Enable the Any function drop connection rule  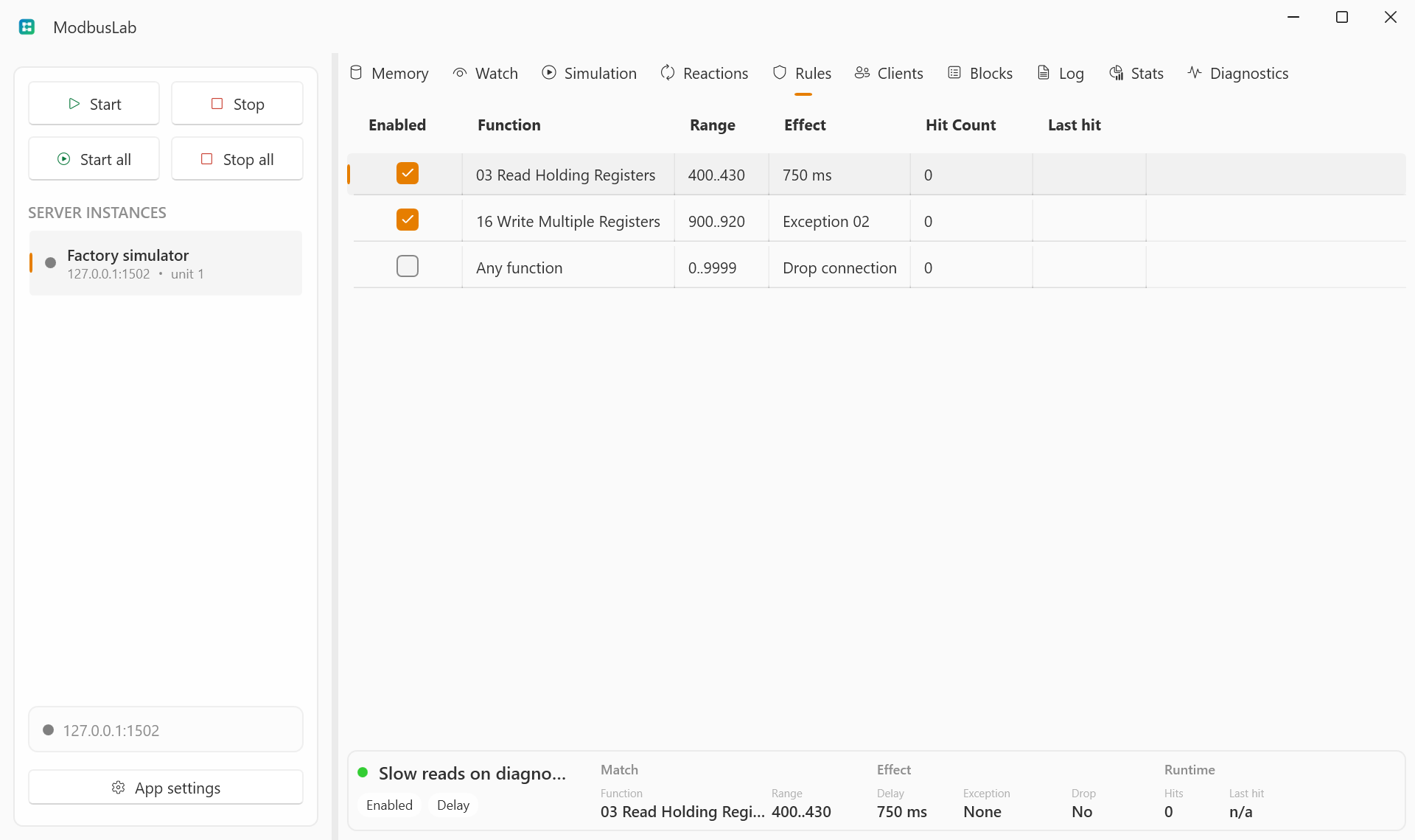tap(408, 266)
